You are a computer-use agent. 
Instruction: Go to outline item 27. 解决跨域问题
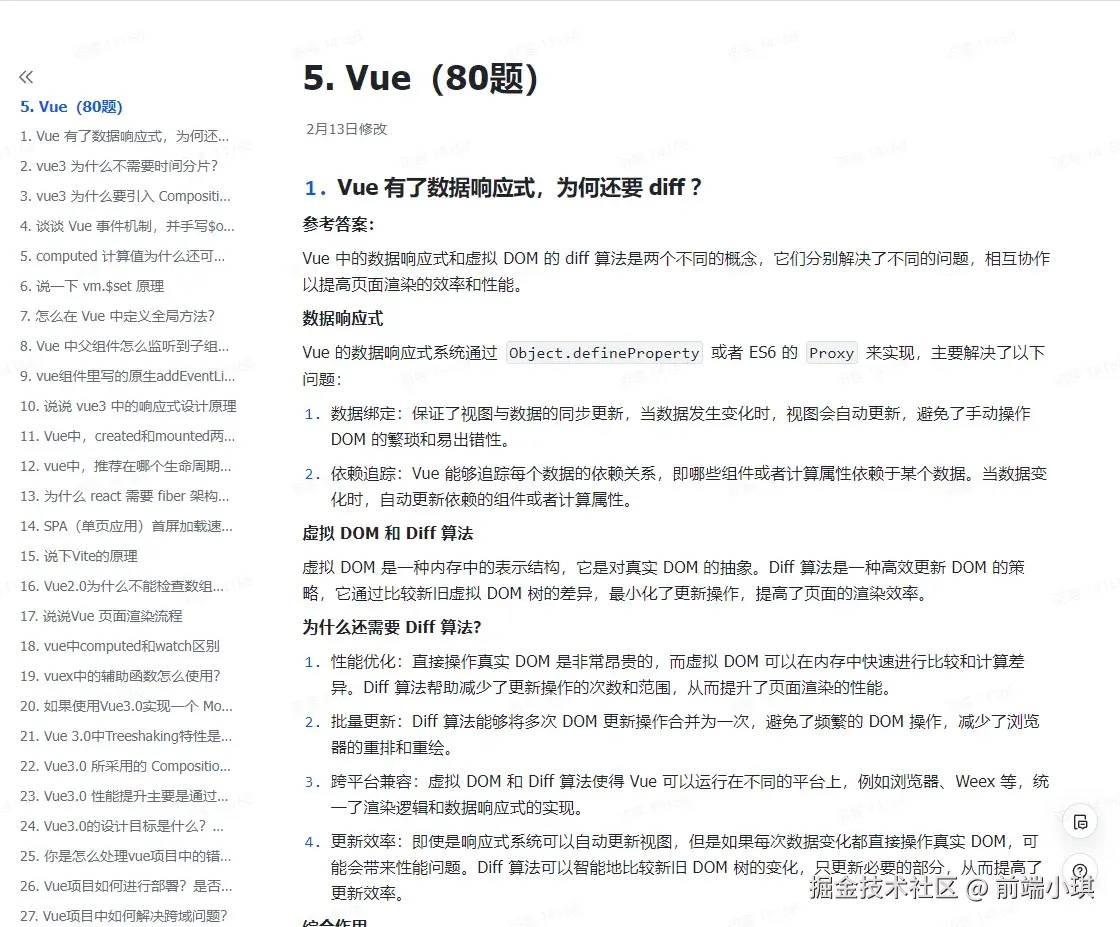tap(124, 916)
